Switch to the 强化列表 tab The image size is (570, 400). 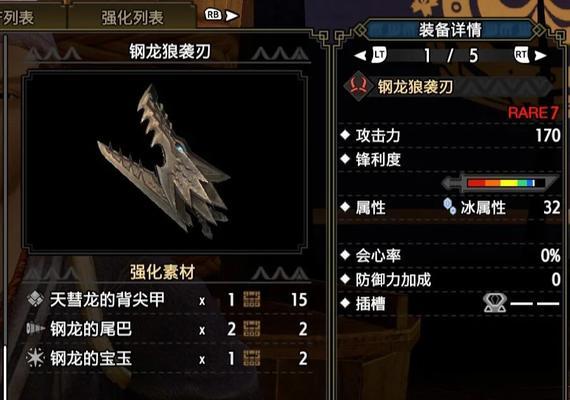tap(132, 17)
